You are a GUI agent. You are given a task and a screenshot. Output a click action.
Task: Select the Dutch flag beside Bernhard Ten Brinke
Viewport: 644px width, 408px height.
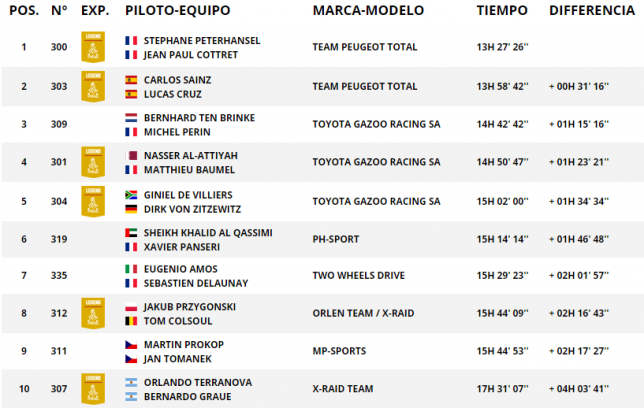click(x=130, y=118)
